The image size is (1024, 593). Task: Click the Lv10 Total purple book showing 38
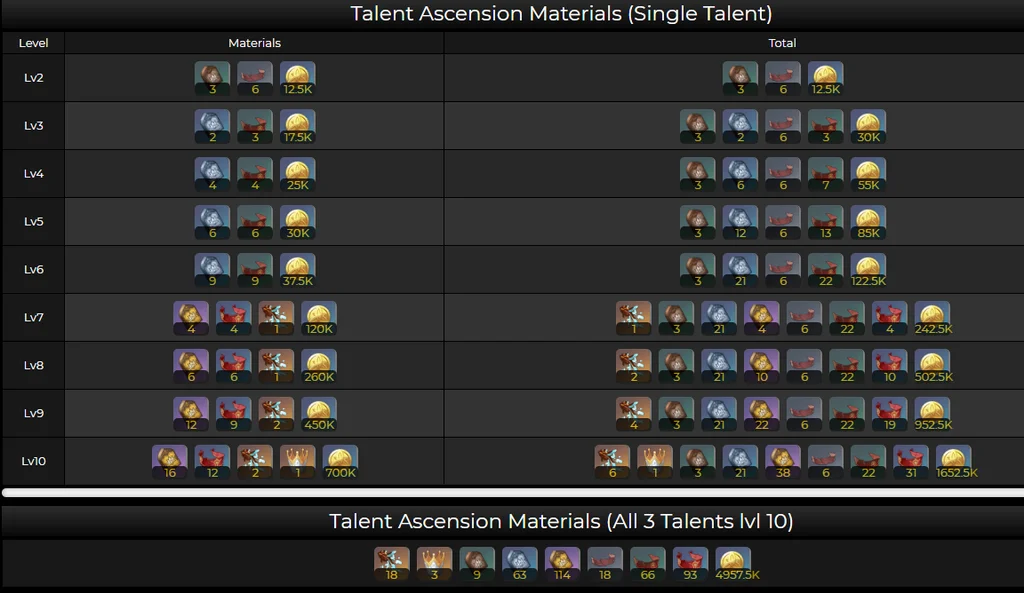coord(783,462)
